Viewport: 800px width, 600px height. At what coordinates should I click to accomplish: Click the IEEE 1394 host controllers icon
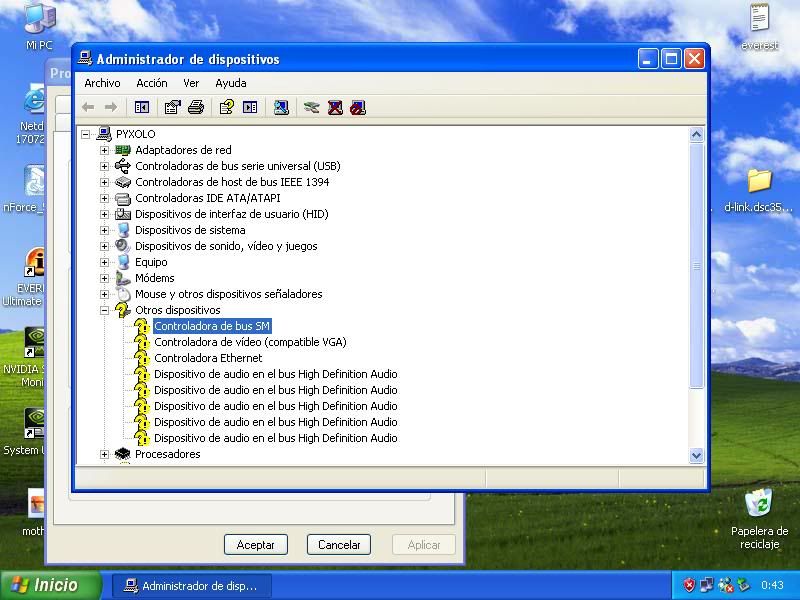tap(122, 182)
